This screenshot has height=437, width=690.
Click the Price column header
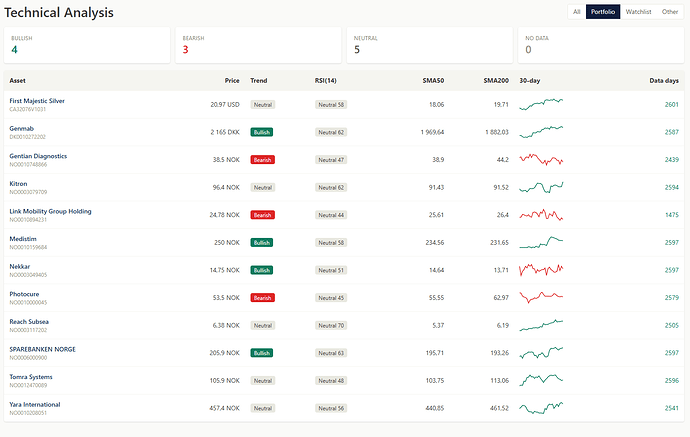click(232, 81)
